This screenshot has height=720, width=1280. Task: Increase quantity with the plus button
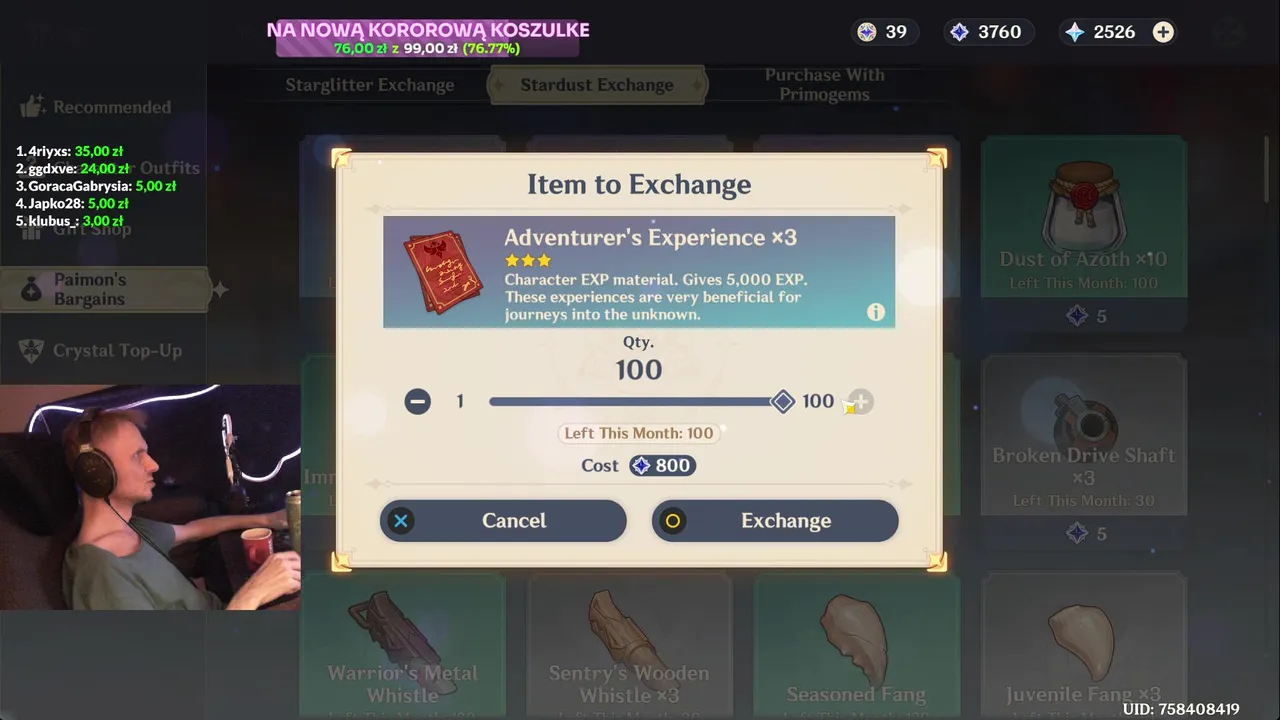pos(860,402)
